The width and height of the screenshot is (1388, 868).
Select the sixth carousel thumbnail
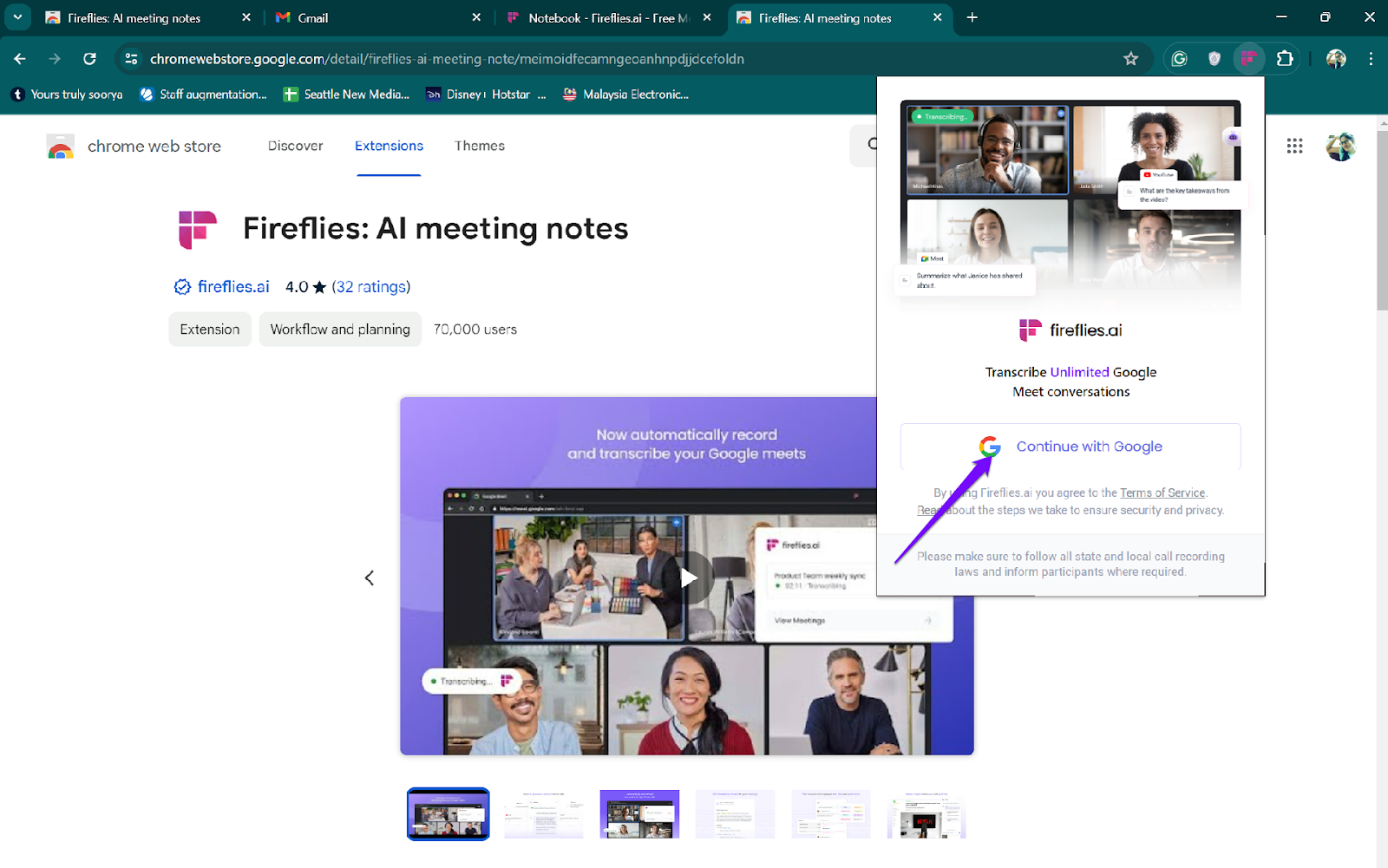pyautogui.click(x=926, y=814)
